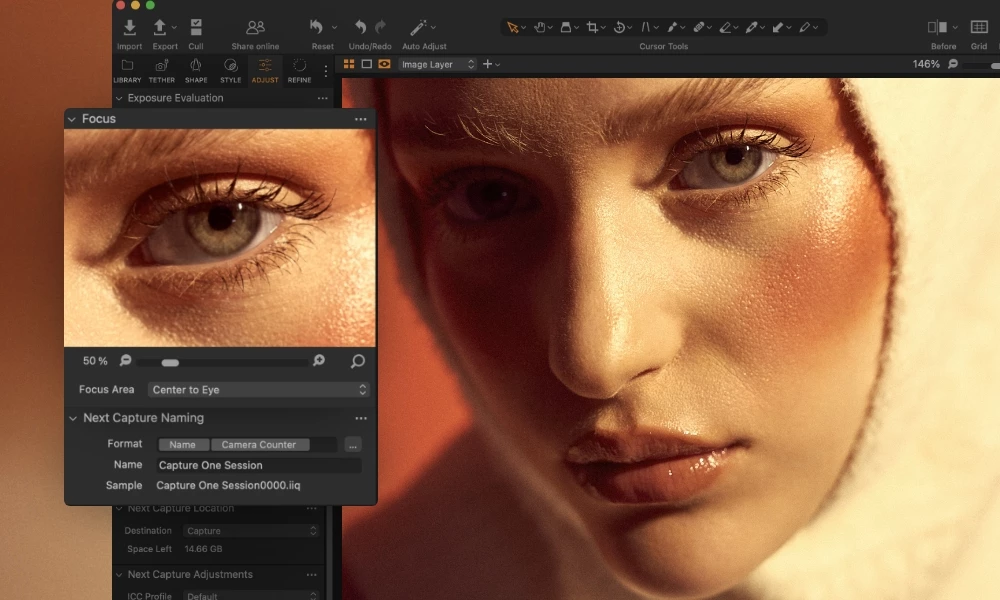1000x600 pixels.
Task: Switch to the REFINE tool tab
Action: 300,69
